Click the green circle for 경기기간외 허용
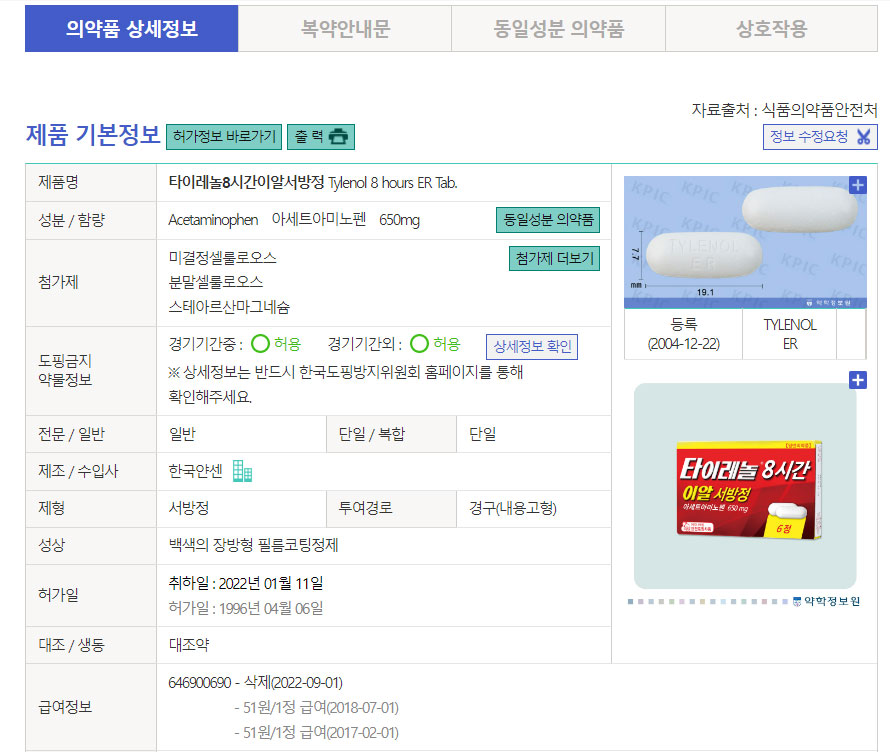This screenshot has width=890, height=752. pyautogui.click(x=419, y=343)
